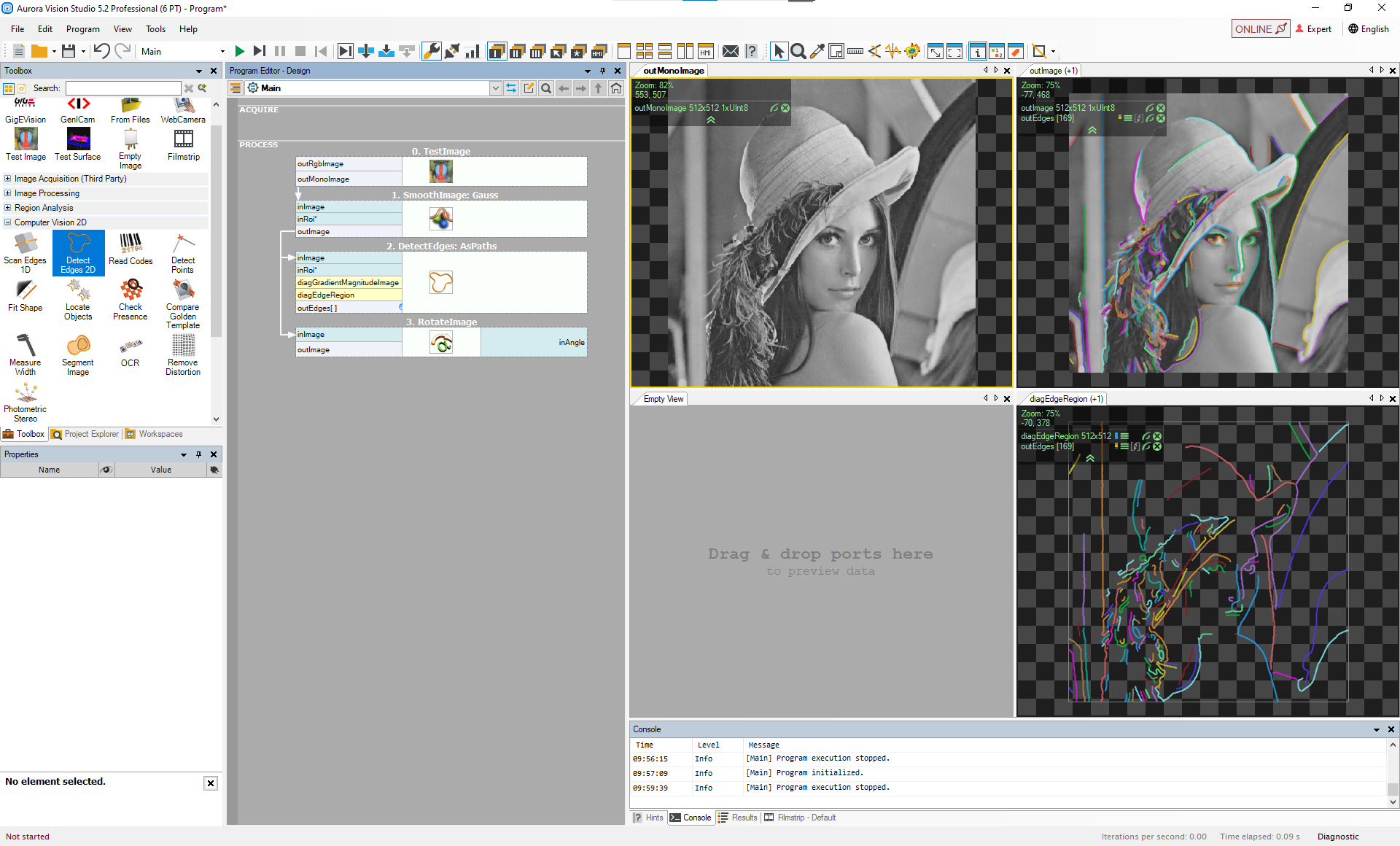
Task: Switch to the Results tab
Action: (738, 818)
